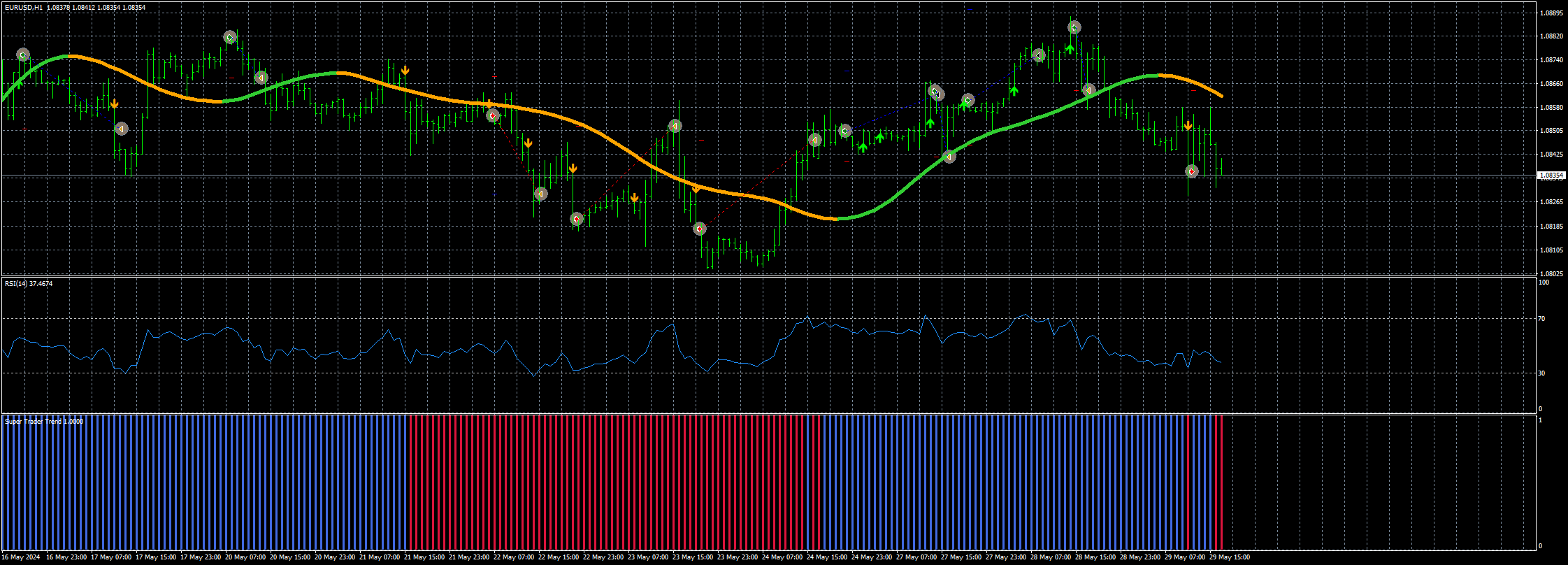
Task: Click the 20 May 15:00 time label
Action: 290,557
